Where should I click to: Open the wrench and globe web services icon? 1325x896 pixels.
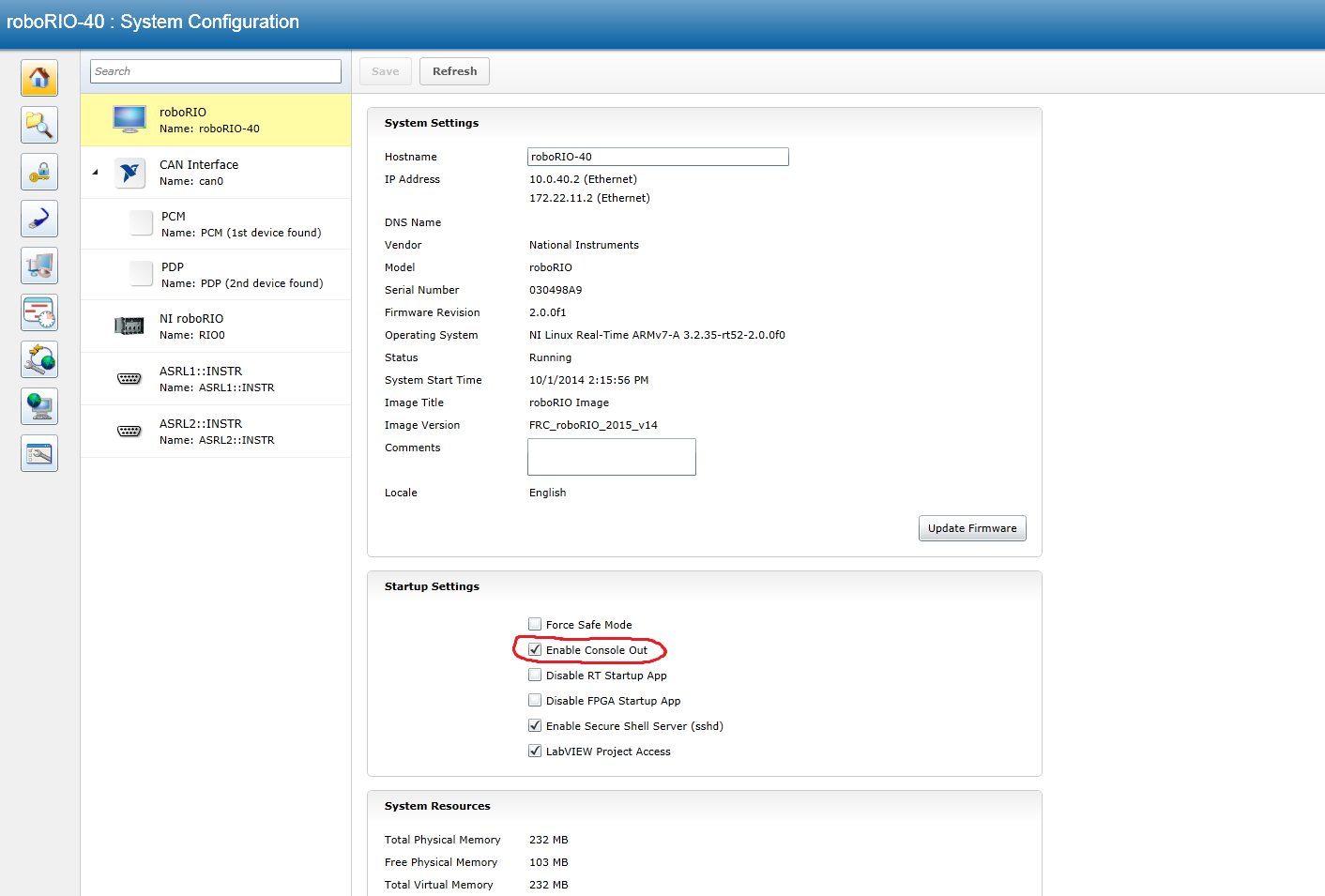[x=39, y=359]
